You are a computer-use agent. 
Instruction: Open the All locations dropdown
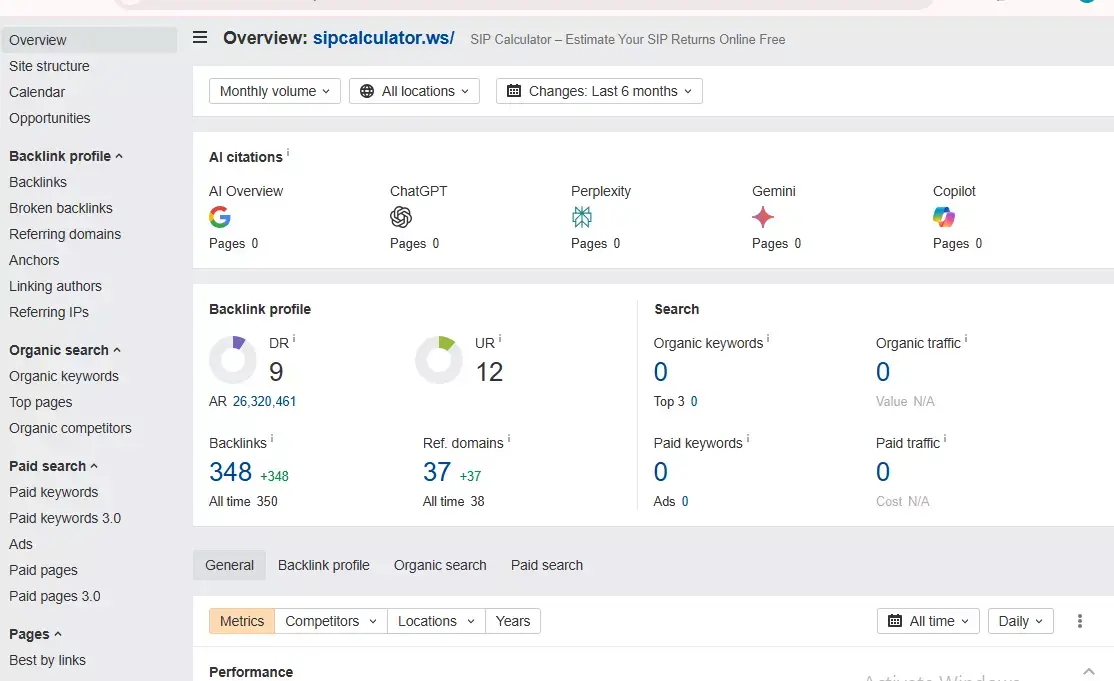point(414,91)
